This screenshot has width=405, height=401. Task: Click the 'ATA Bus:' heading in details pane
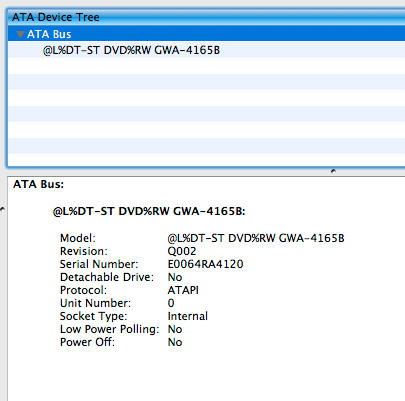click(38, 184)
